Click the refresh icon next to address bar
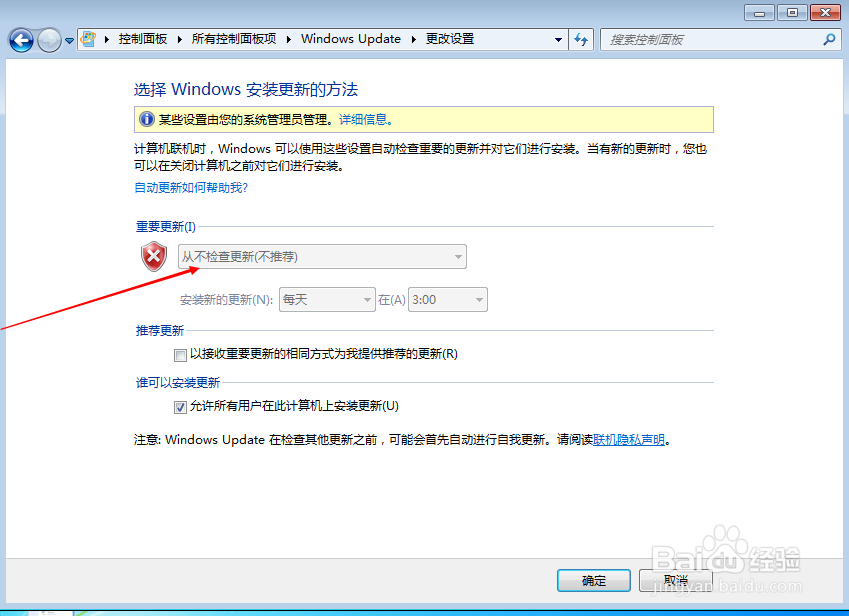Image resolution: width=849 pixels, height=616 pixels. point(581,40)
